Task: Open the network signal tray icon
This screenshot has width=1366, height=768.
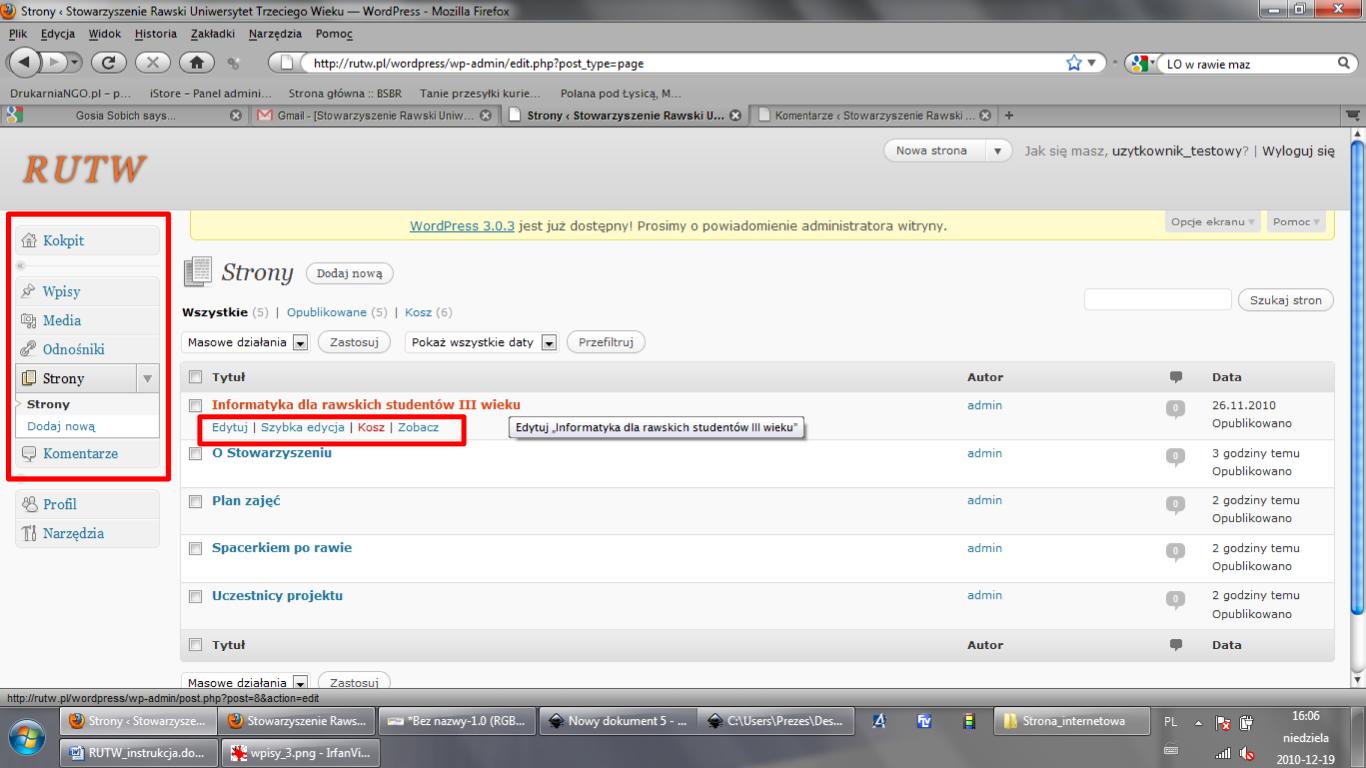Action: (1221, 753)
